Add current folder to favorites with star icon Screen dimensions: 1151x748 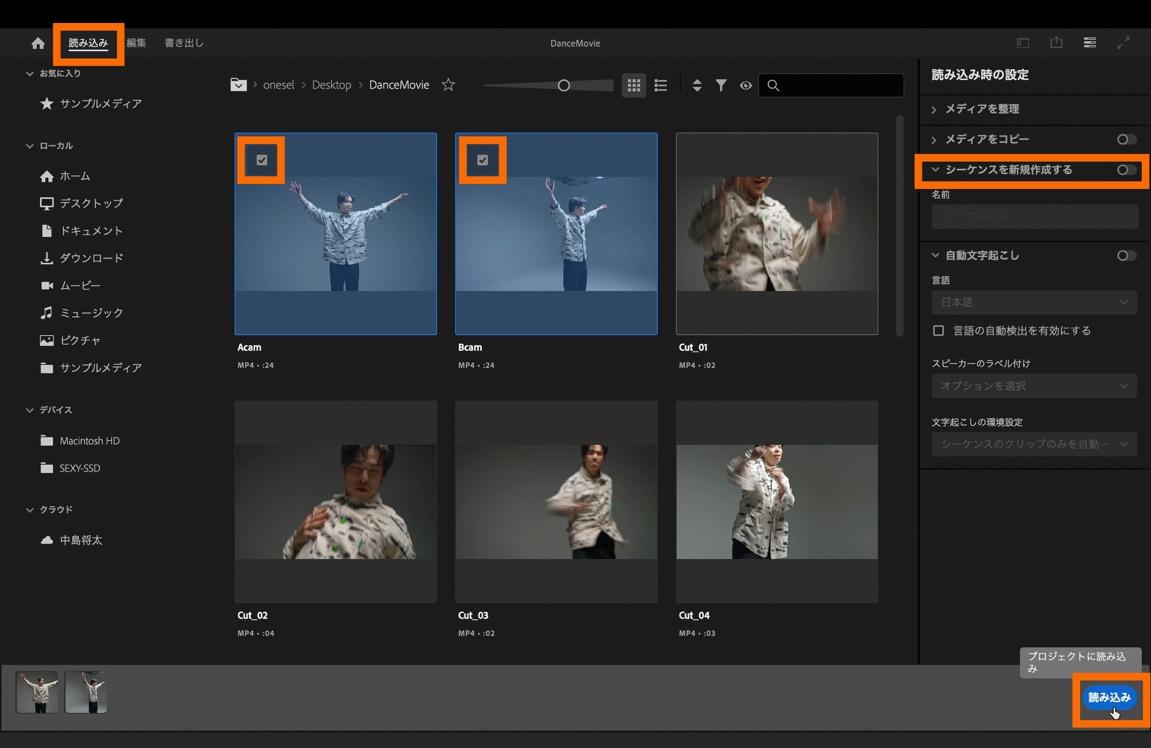448,85
